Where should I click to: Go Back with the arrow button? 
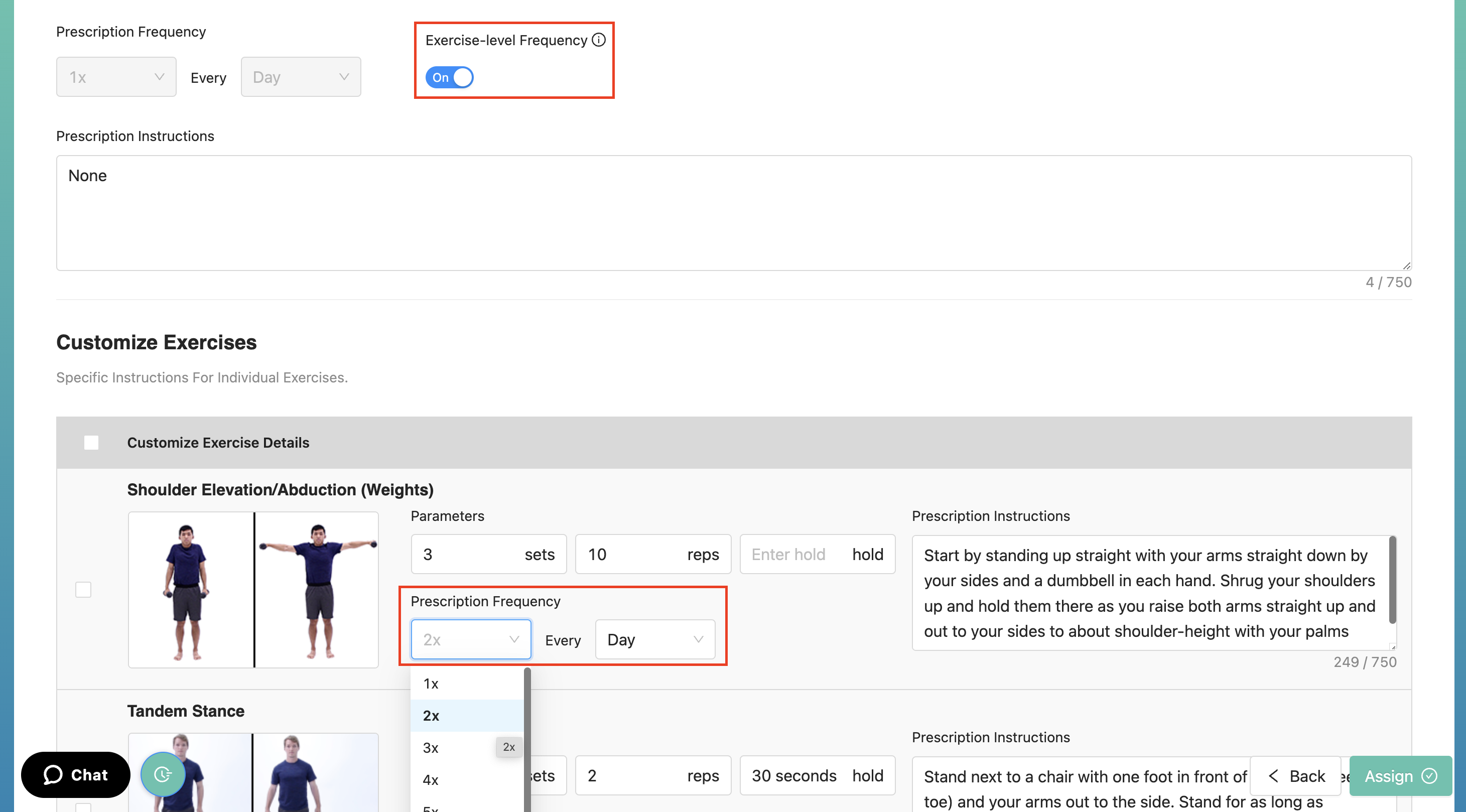coord(1296,775)
